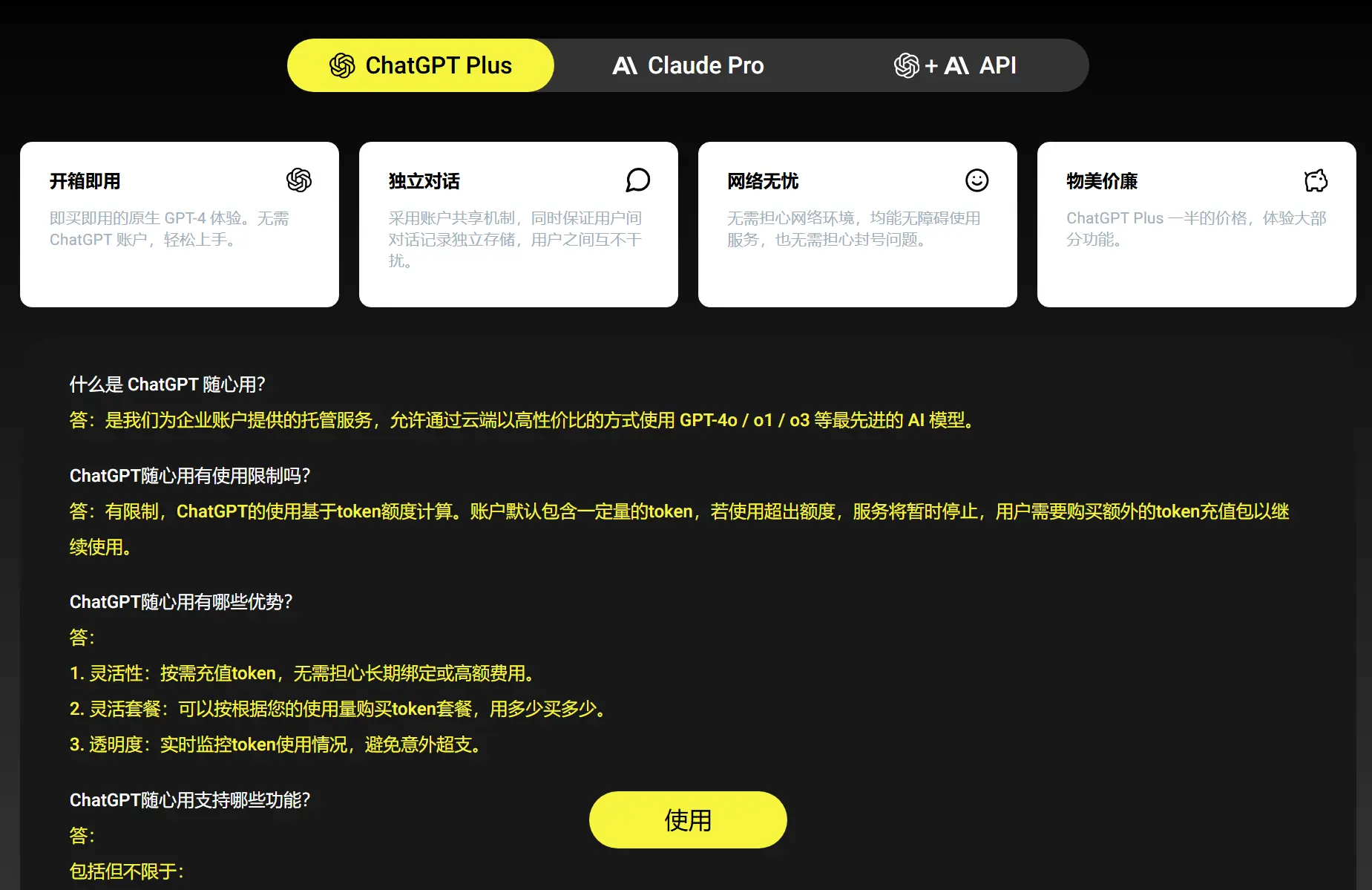Click the smiley face icon on 网络无忧 card
1372x890 pixels.
[977, 180]
